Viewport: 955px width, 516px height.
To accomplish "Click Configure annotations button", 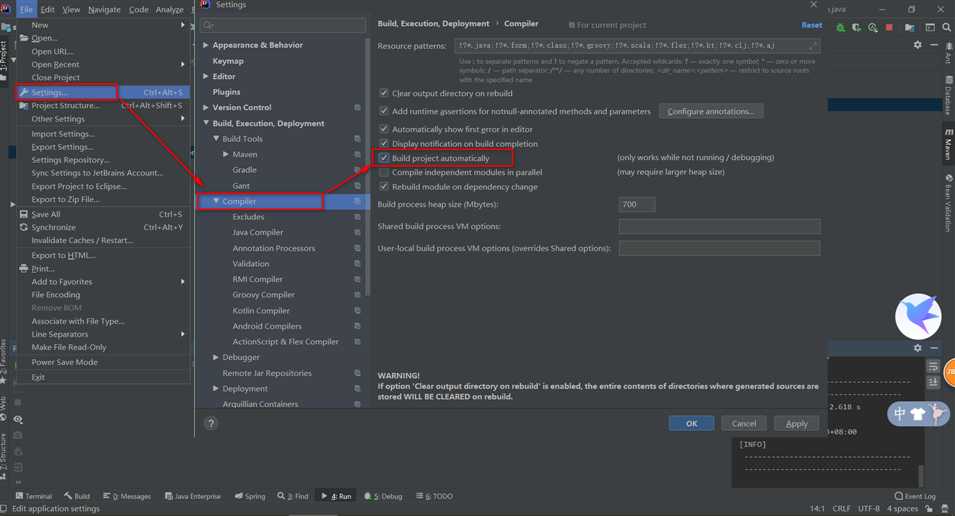I will coord(711,111).
